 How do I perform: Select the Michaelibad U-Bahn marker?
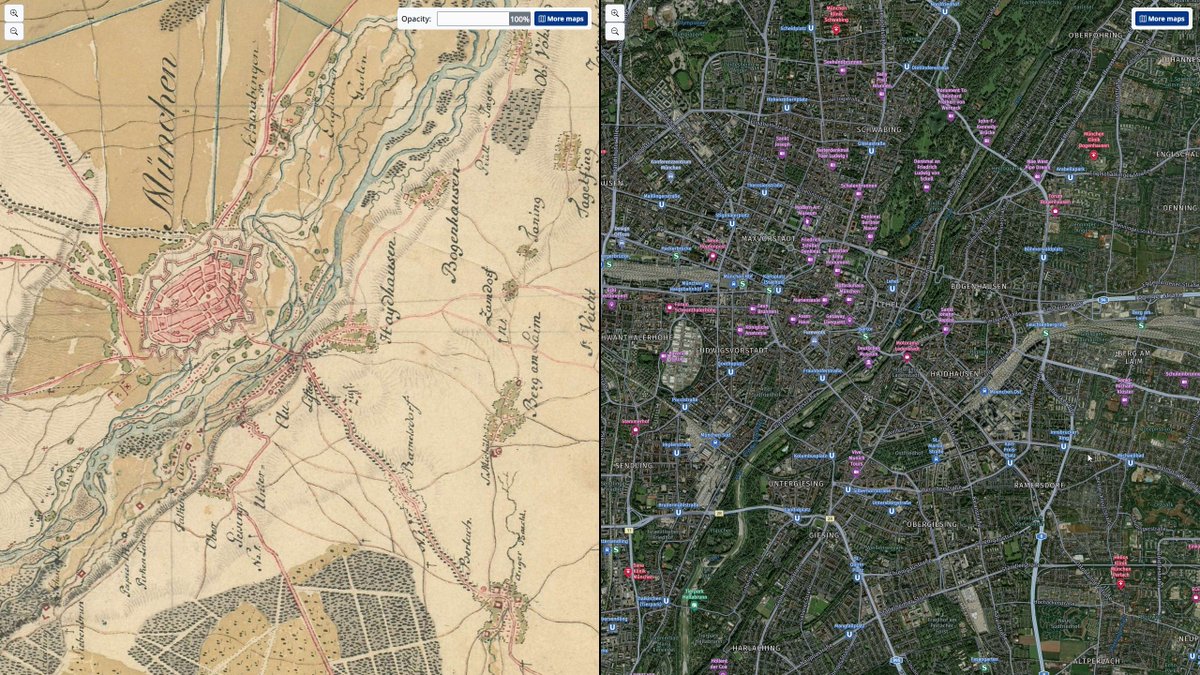pyautogui.click(x=1131, y=463)
